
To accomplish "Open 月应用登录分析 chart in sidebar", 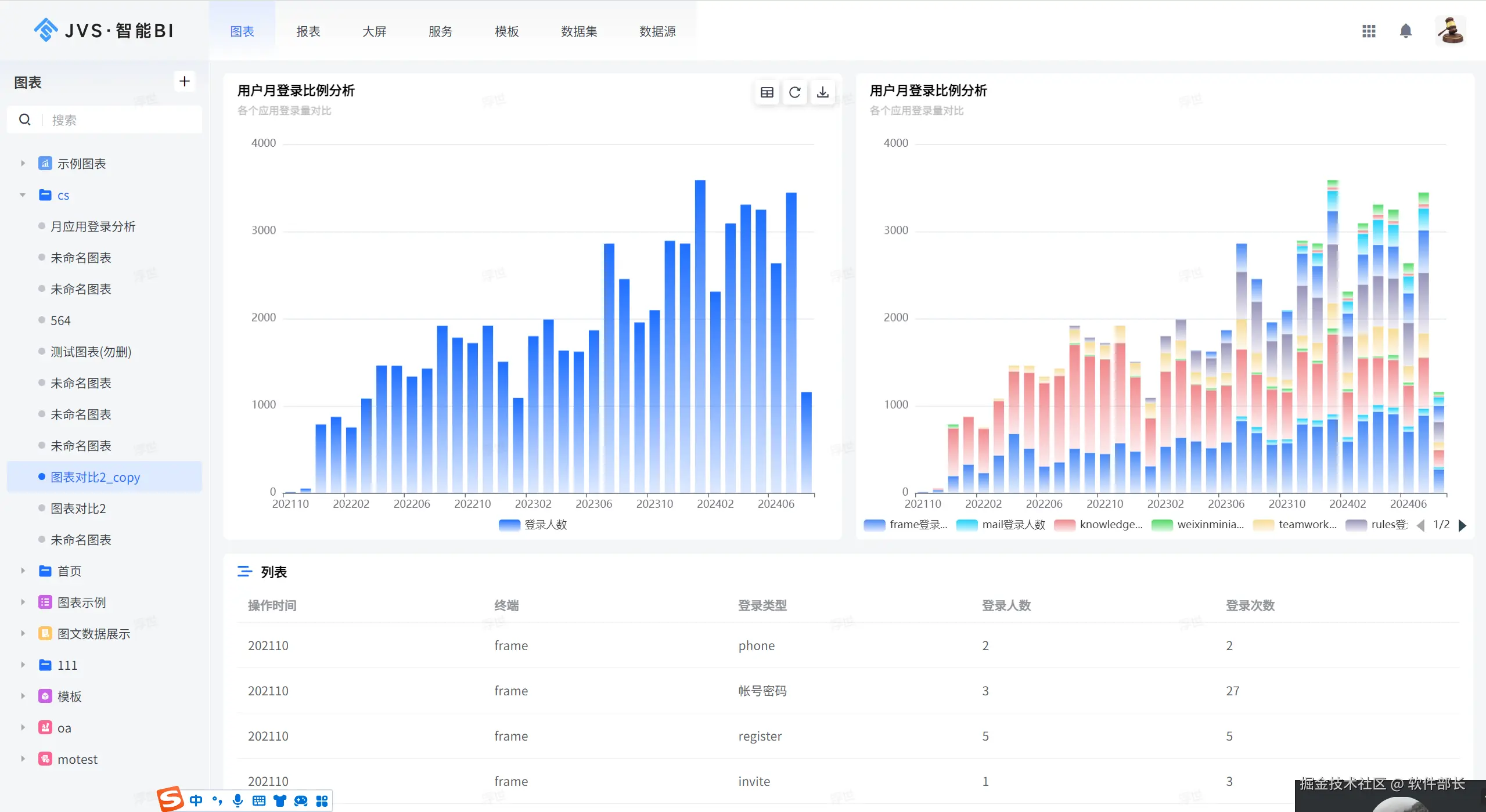I will (93, 226).
